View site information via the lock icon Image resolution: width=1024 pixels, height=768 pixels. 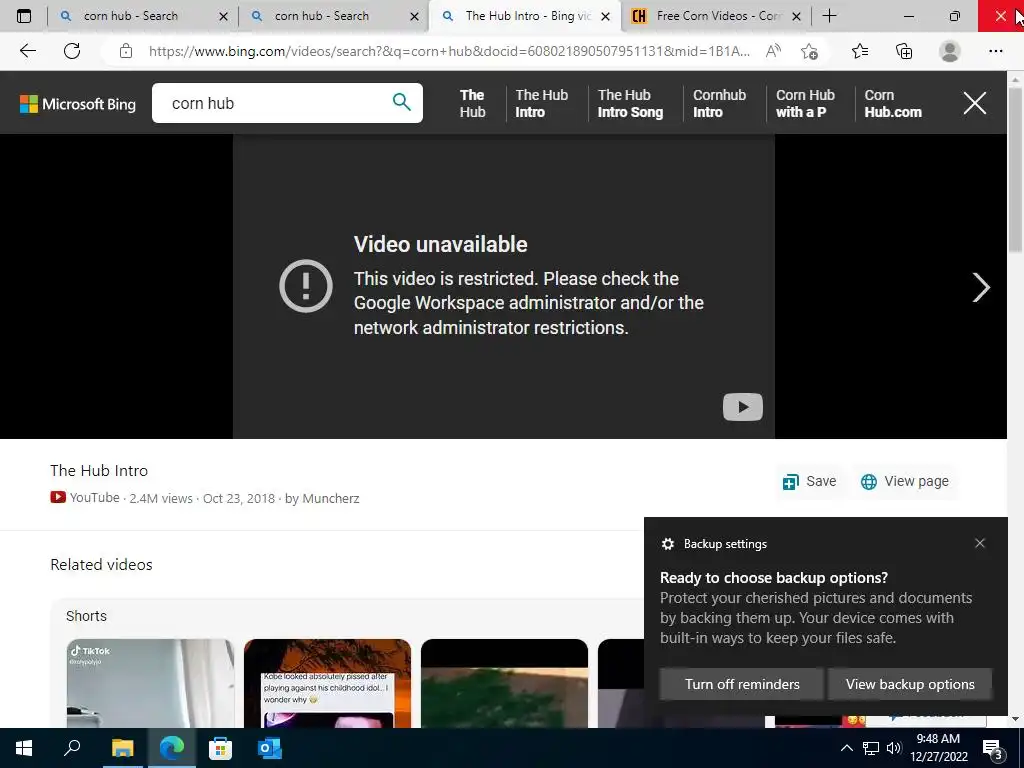pos(126,51)
